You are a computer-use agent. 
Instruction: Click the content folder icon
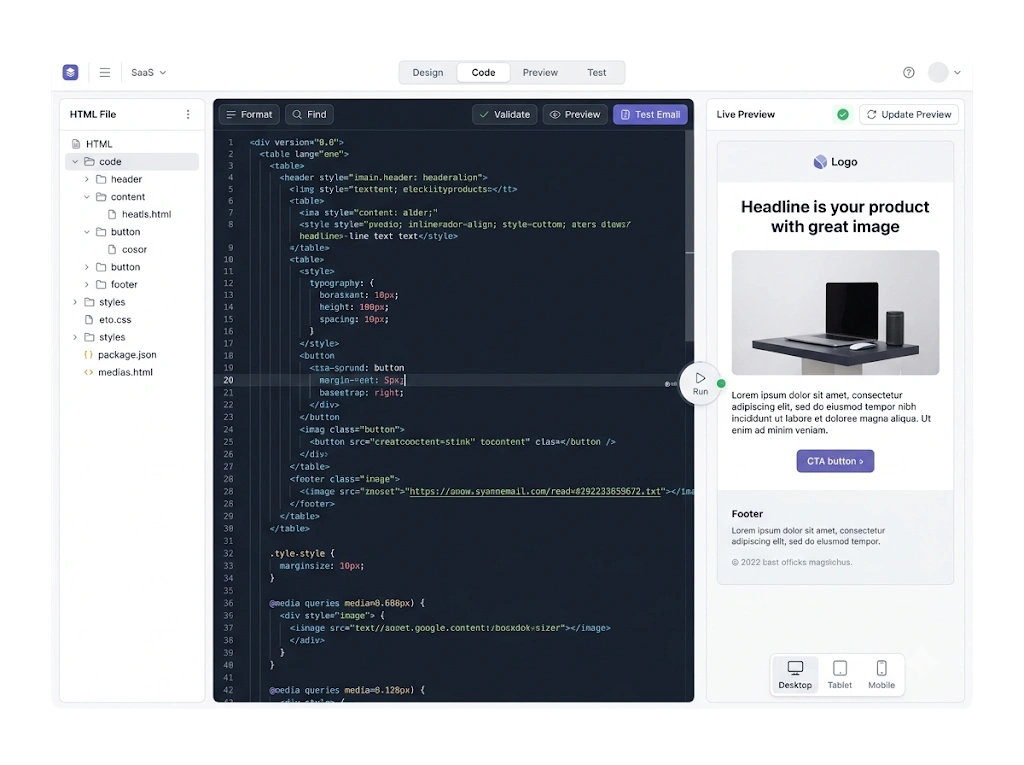[x=101, y=197]
